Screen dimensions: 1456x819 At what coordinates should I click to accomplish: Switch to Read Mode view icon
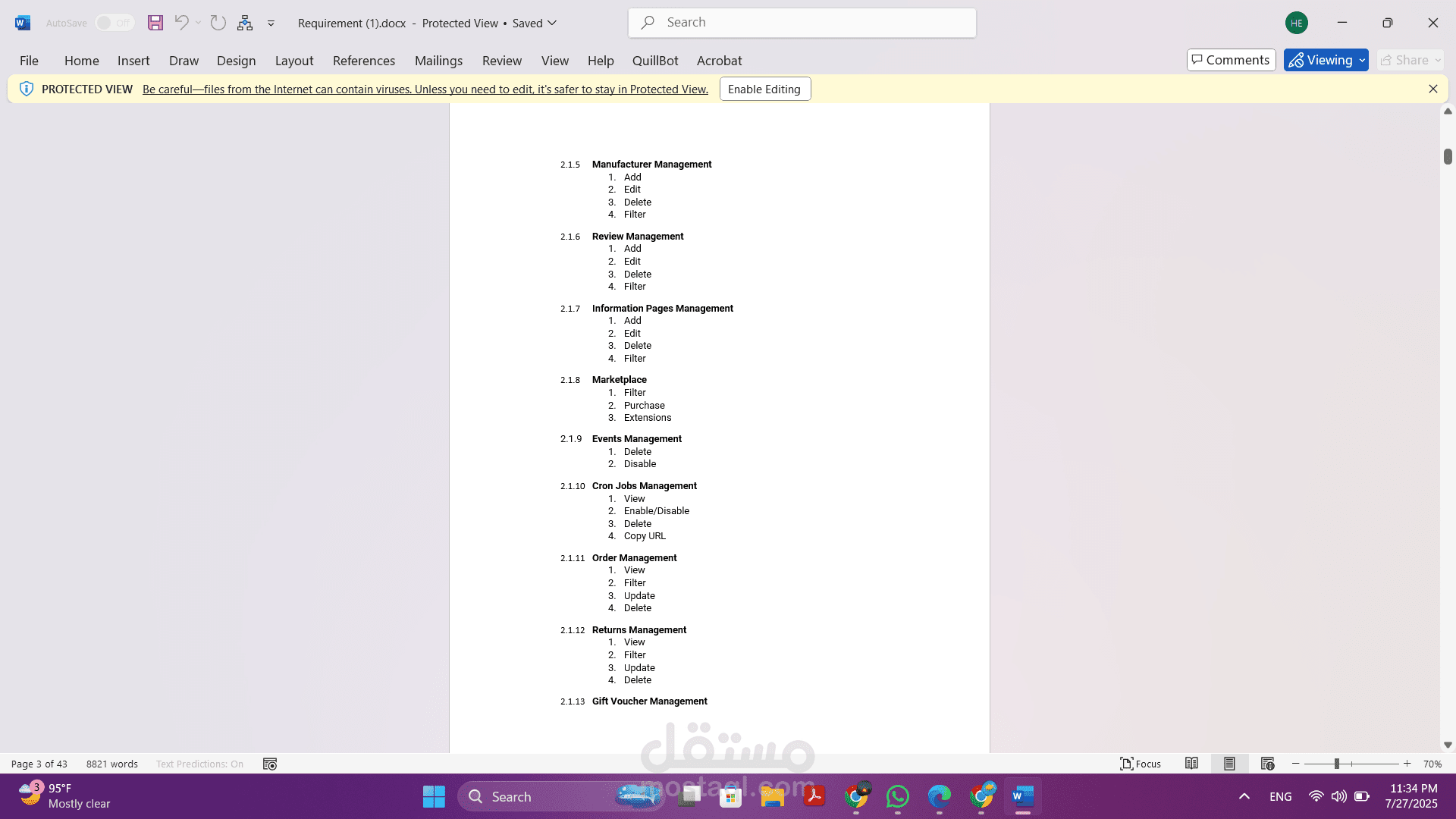pos(1191,764)
